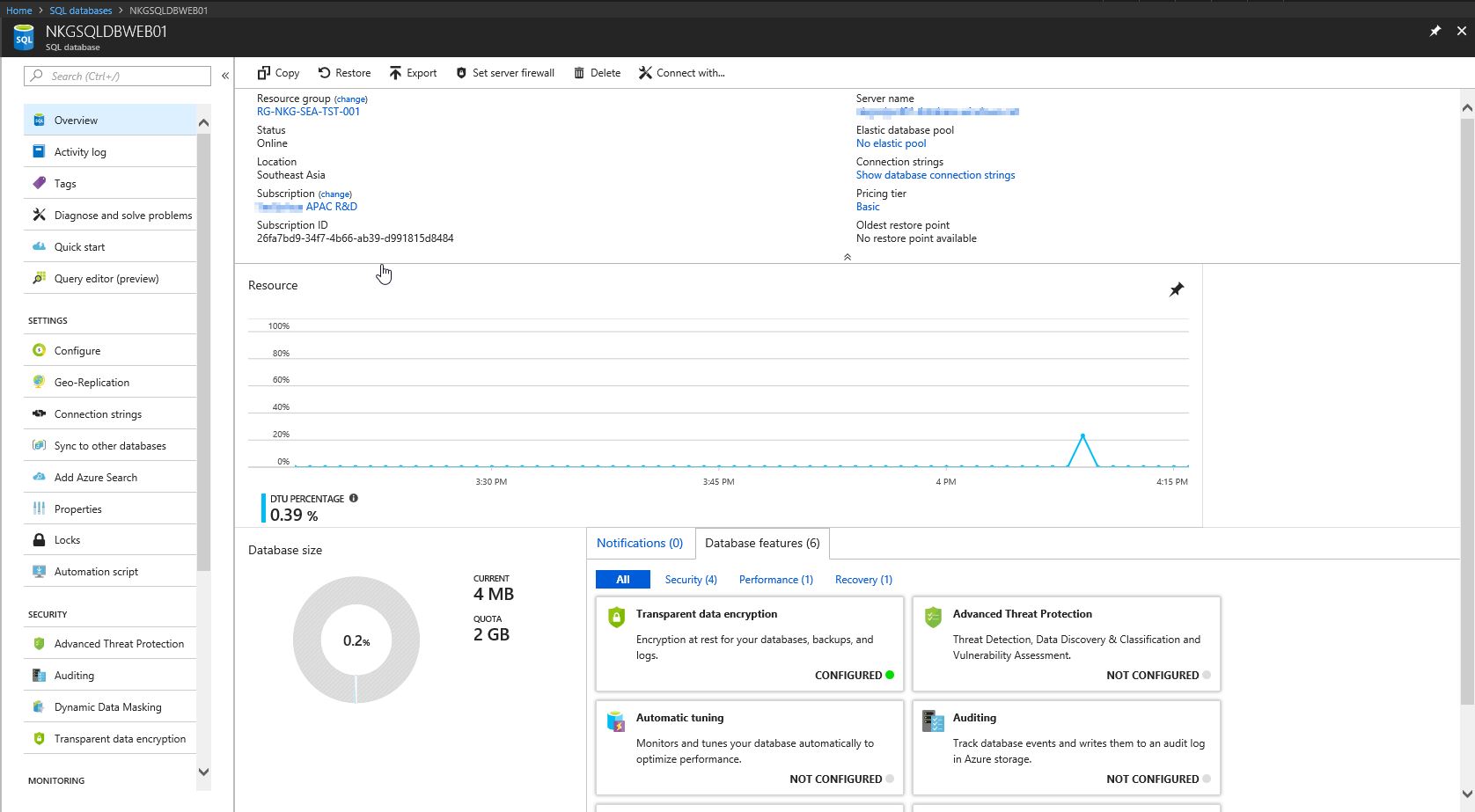Pin this blade using top-right pin icon
This screenshot has height=812, width=1475.
tap(1435, 31)
